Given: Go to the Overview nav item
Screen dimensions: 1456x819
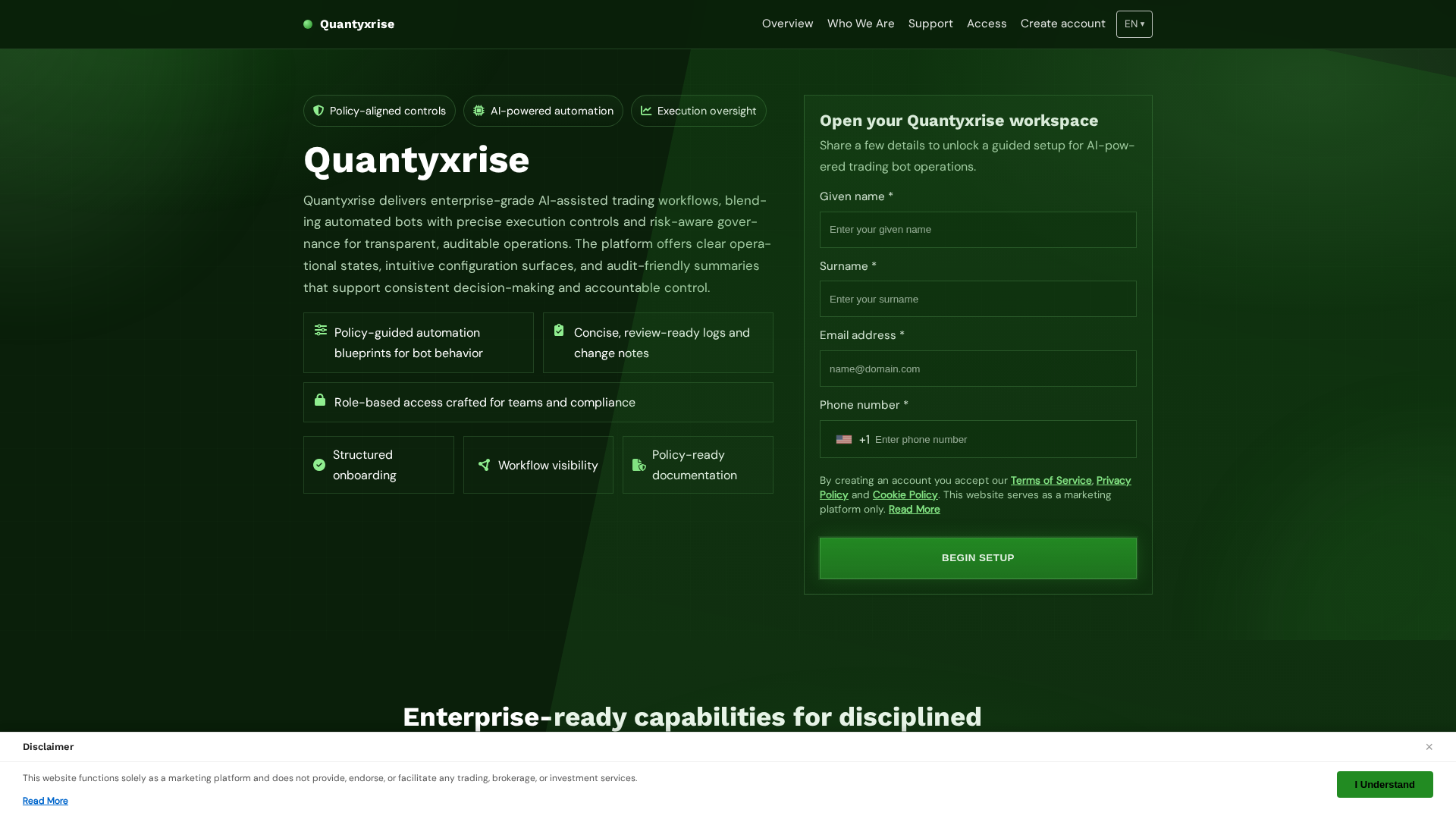Looking at the screenshot, I should (787, 24).
